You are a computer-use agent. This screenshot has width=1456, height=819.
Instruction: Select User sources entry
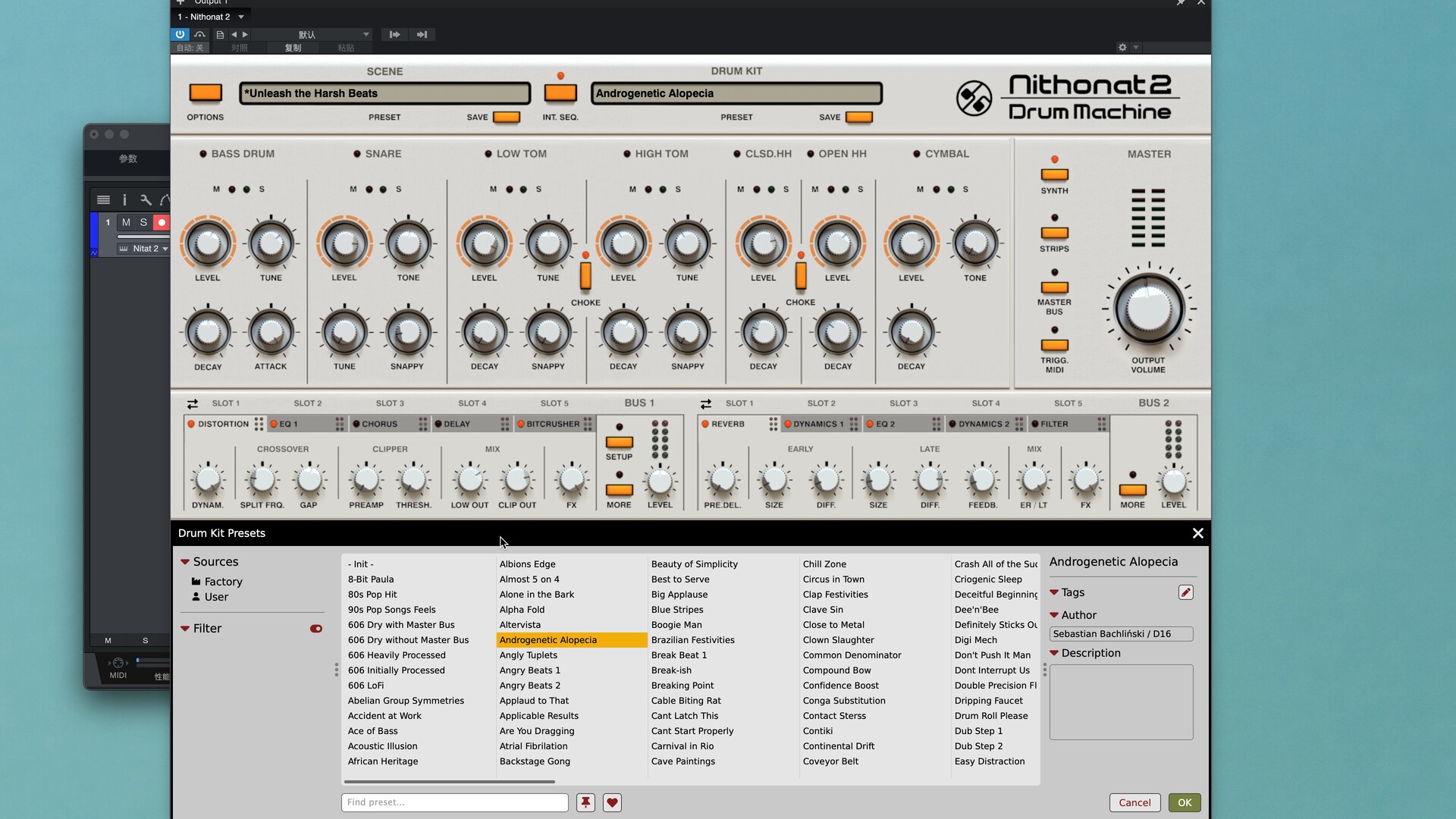209,597
